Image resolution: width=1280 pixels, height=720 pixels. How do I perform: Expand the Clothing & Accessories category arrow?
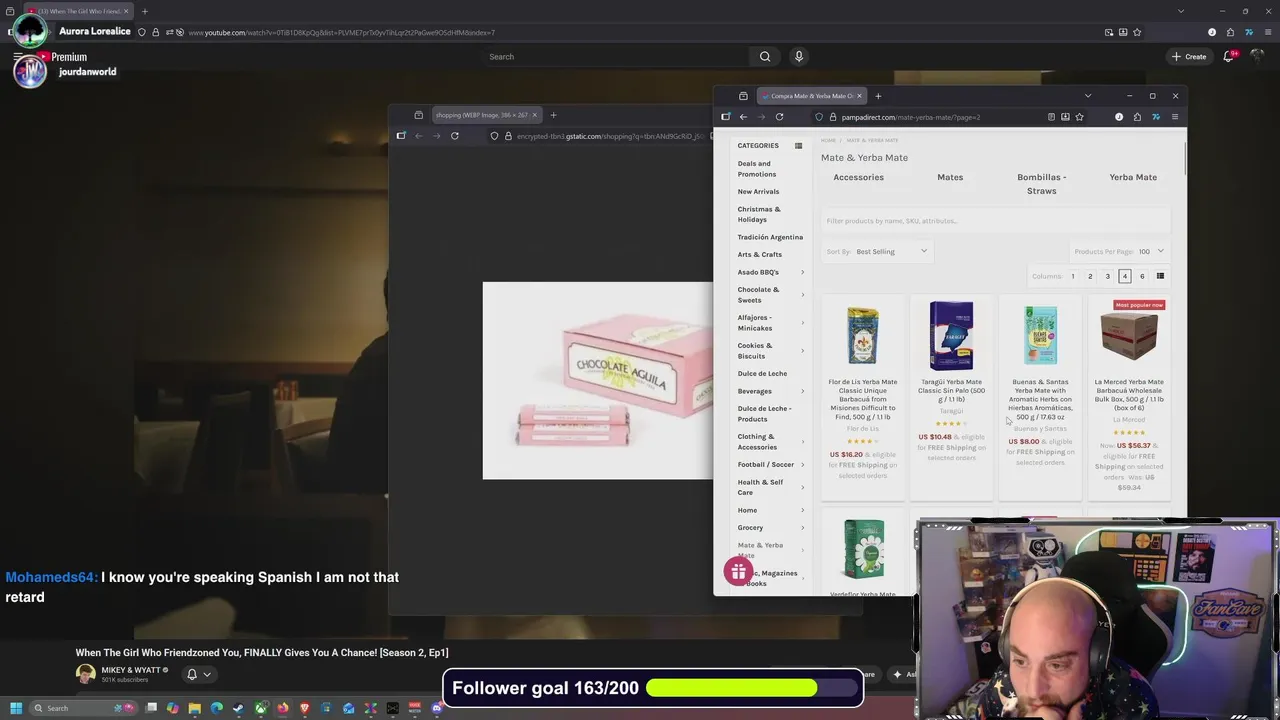[802, 441]
